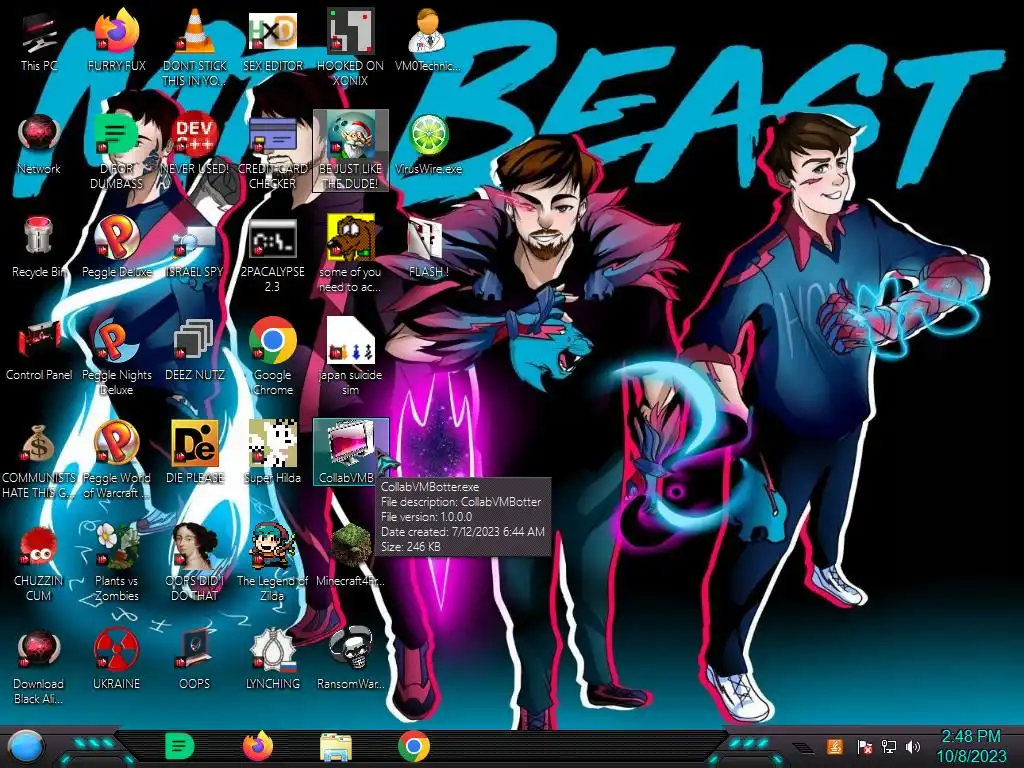This screenshot has width=1024, height=768.
Task: Click the 'File version: 1.0.0.0' tooltip text
Action: coord(426,517)
